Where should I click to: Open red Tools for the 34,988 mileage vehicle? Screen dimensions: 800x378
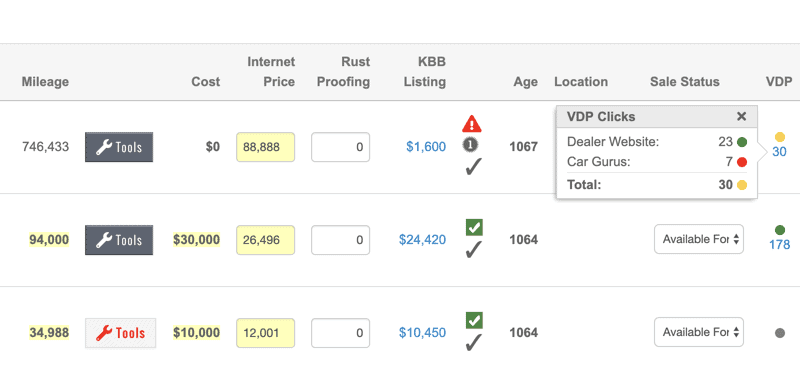120,333
